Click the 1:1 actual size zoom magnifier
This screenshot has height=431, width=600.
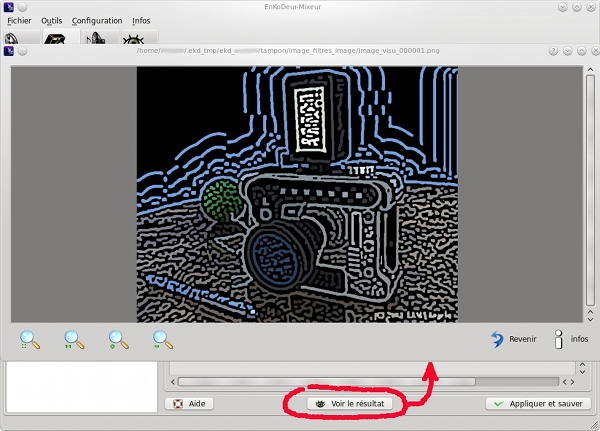[x=74, y=340]
